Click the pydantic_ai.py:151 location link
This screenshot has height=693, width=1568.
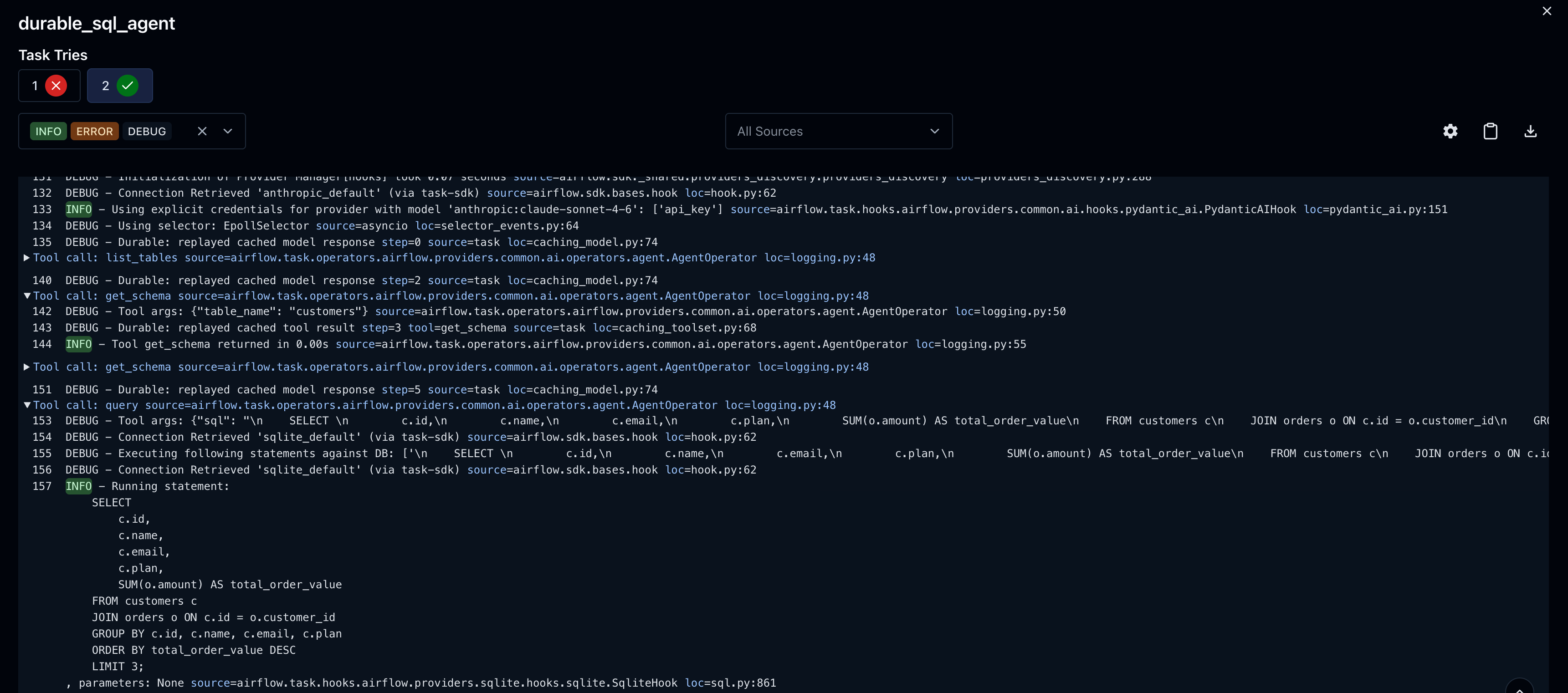coord(1377,209)
